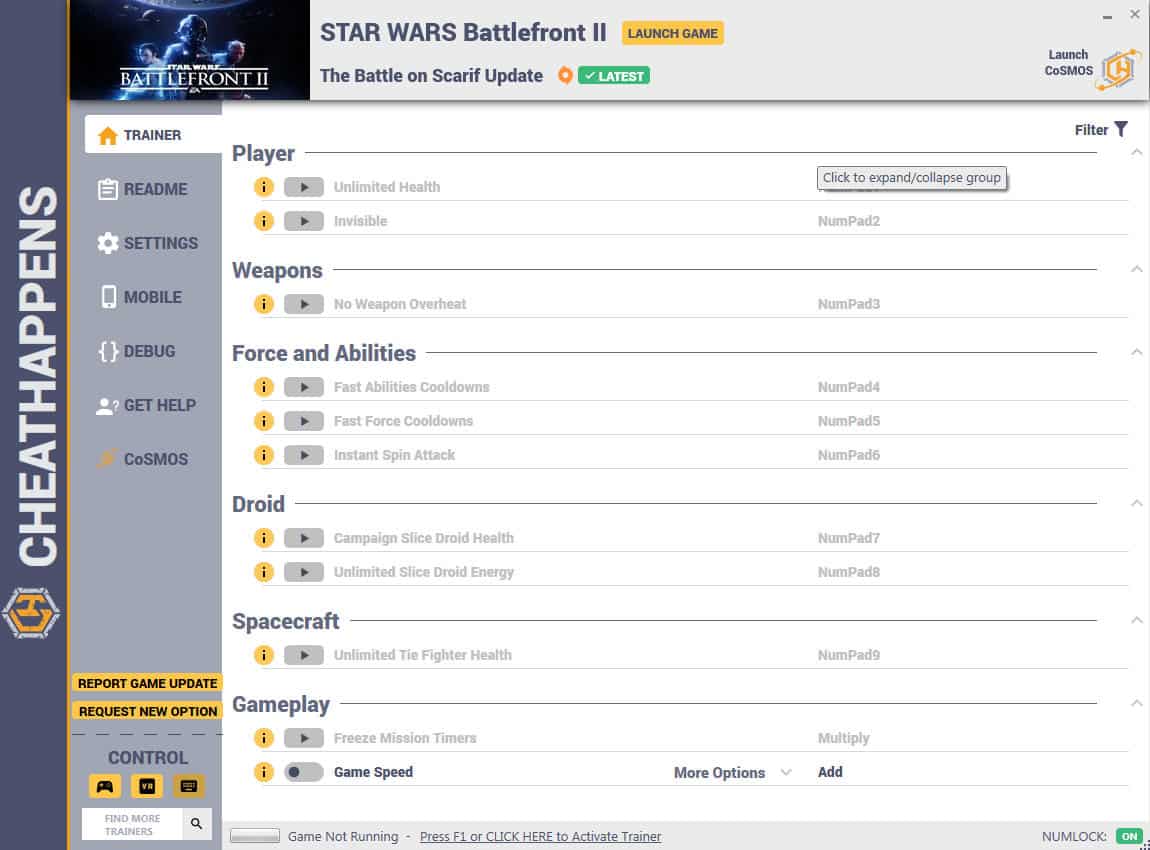The image size is (1150, 850).
Task: Click info icon for Invisible
Action: pyautogui.click(x=263, y=221)
